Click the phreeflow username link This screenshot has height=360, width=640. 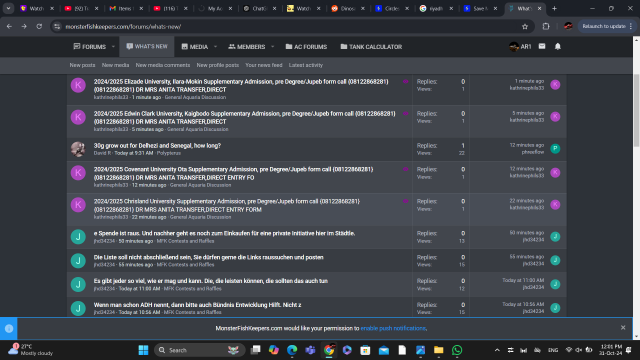point(533,152)
